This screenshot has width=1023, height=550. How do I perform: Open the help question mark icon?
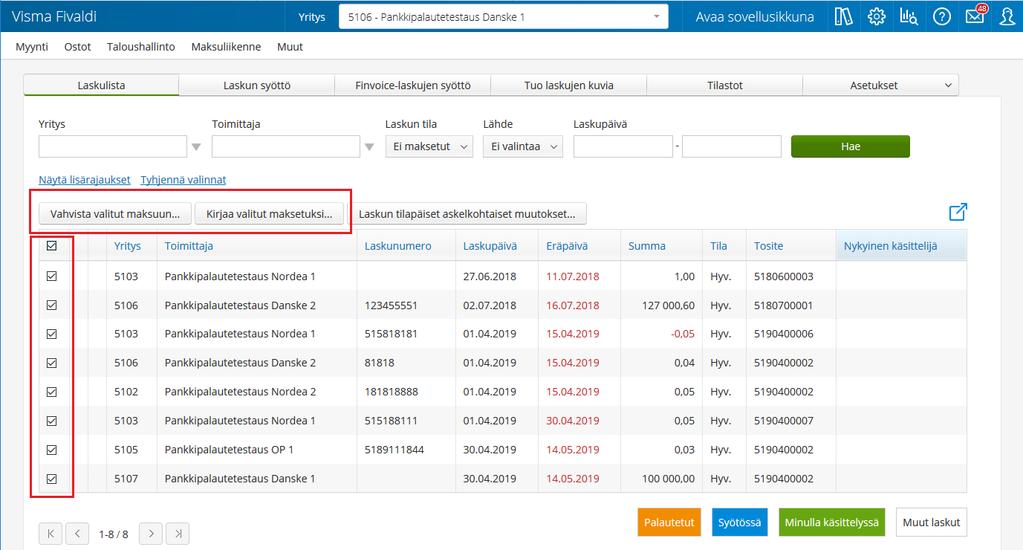941,16
